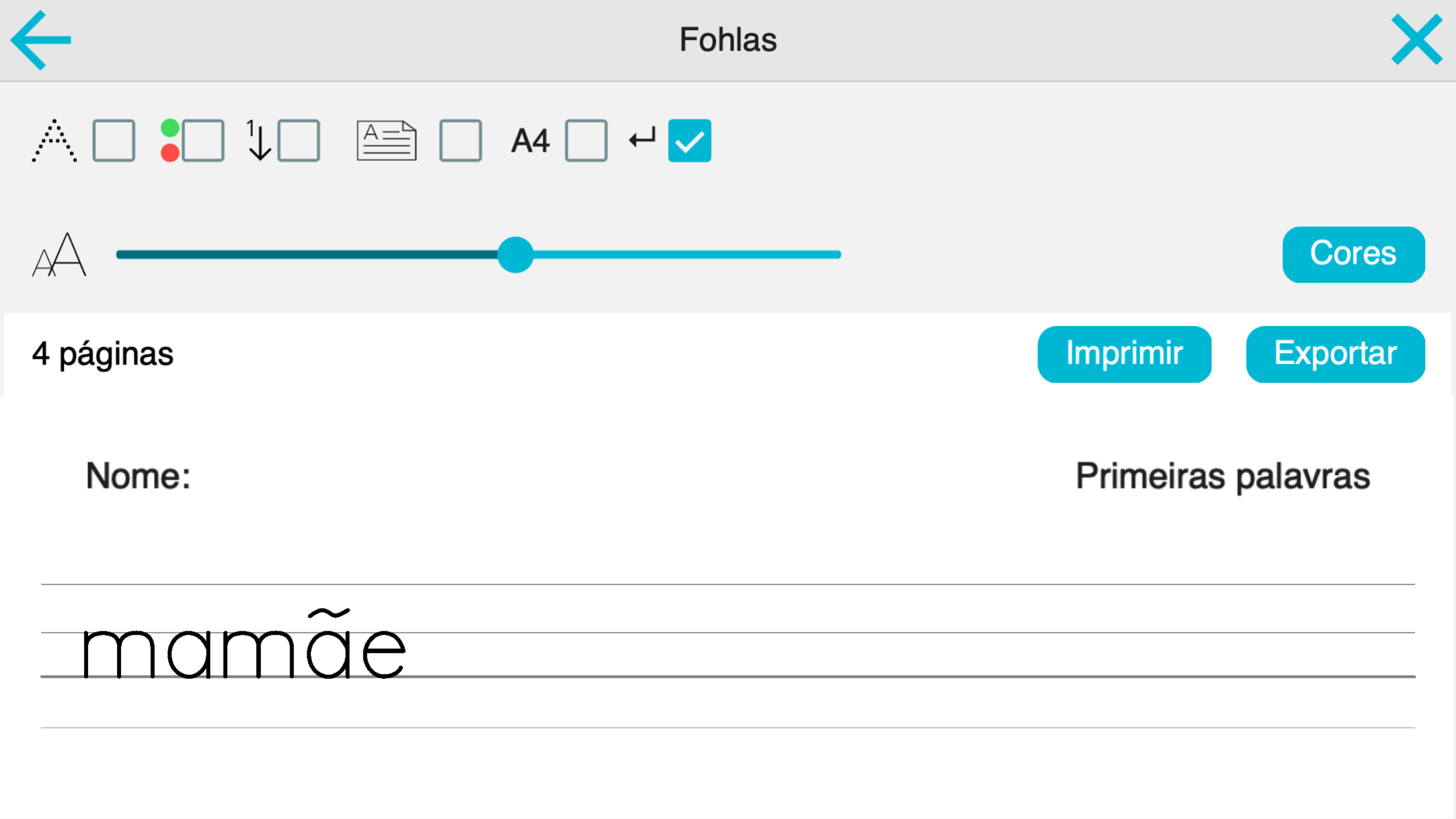Screen dimensions: 1456x819
Task: Tick the page header checkbox
Action: [461, 140]
